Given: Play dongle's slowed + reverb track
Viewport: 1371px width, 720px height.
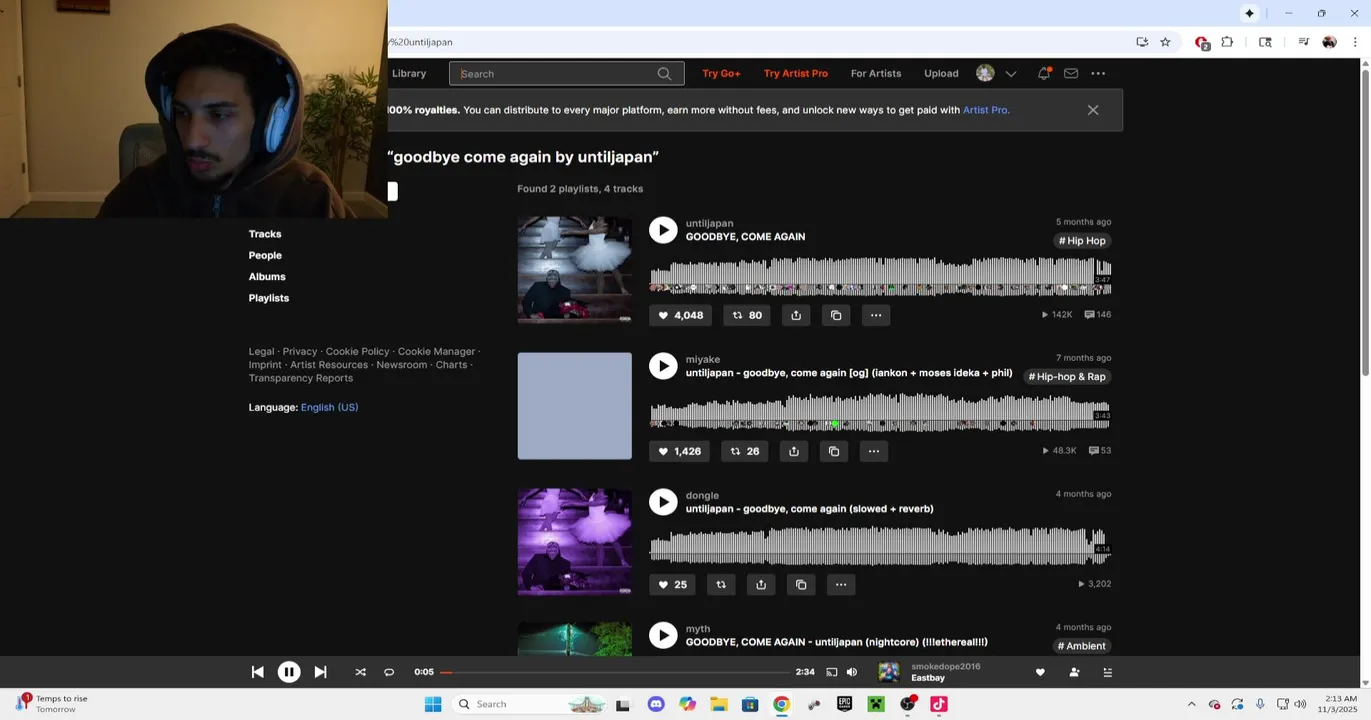Looking at the screenshot, I should 663,502.
